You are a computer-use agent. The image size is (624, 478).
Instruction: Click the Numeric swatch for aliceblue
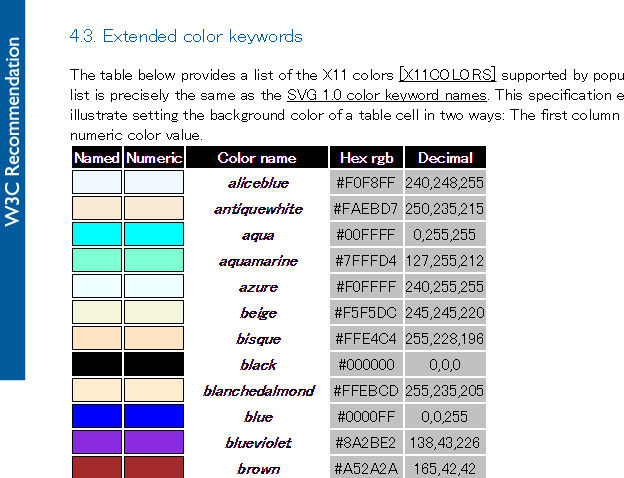click(x=154, y=182)
